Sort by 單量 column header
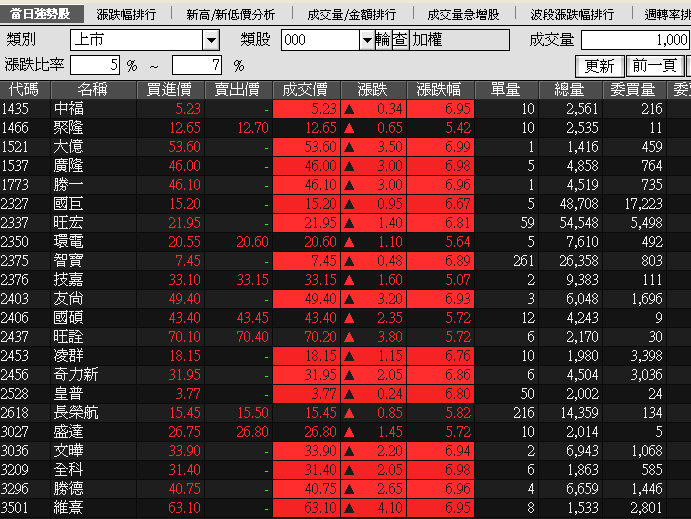Viewport: 691px width, 519px height. 506,89
